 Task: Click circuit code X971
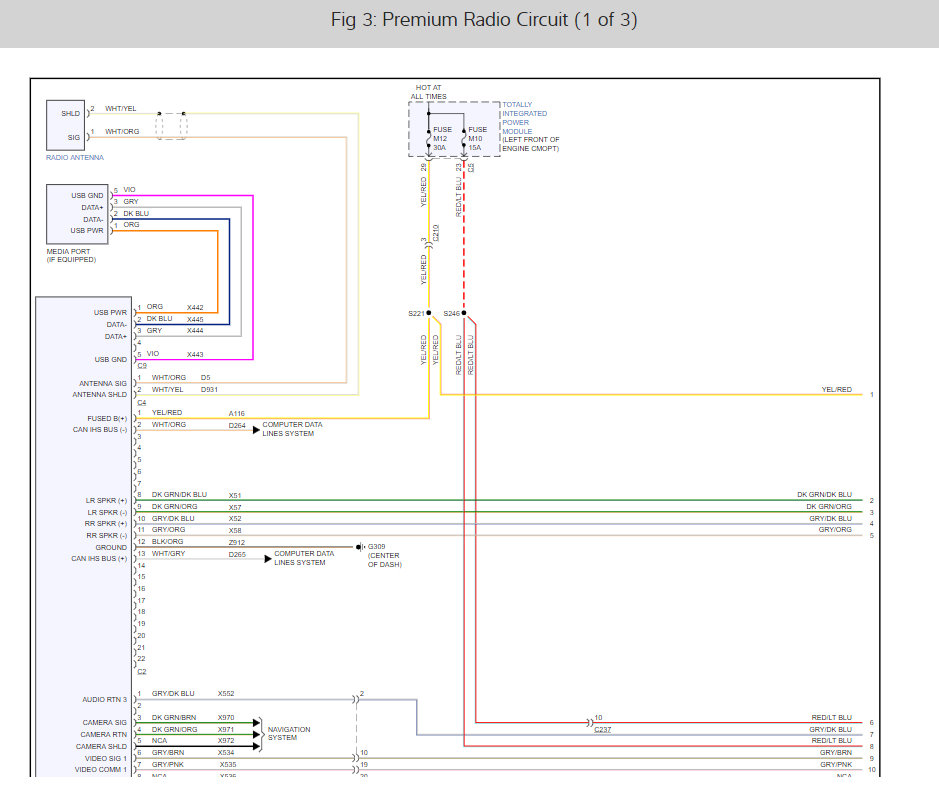tap(226, 729)
